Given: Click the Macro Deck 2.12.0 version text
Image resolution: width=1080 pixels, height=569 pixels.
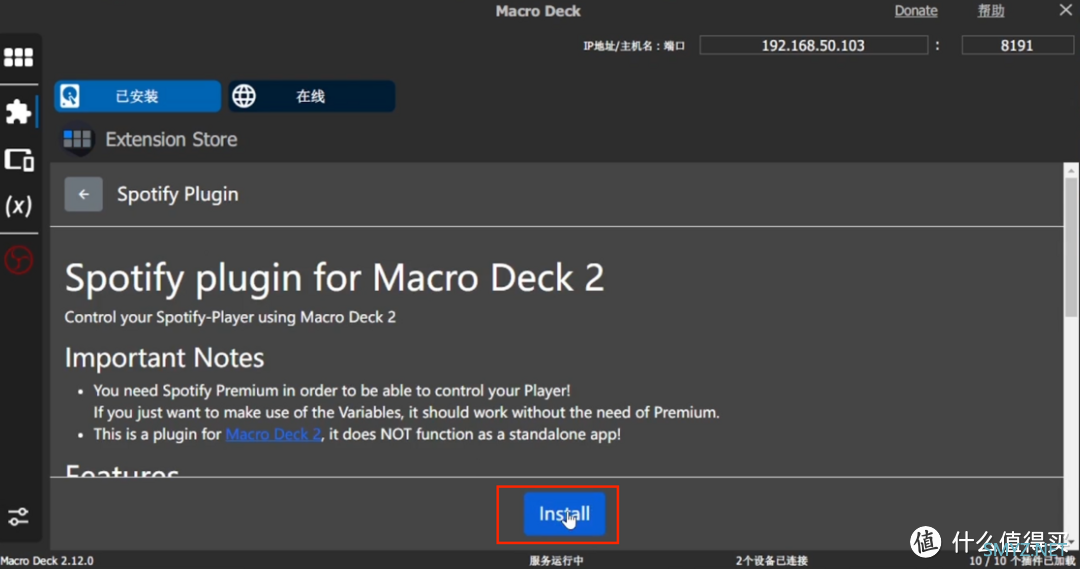Looking at the screenshot, I should pyautogui.click(x=47, y=561).
